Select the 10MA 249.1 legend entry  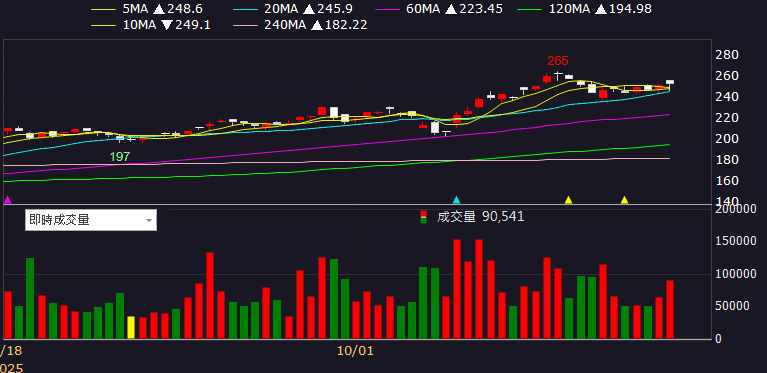(151, 25)
